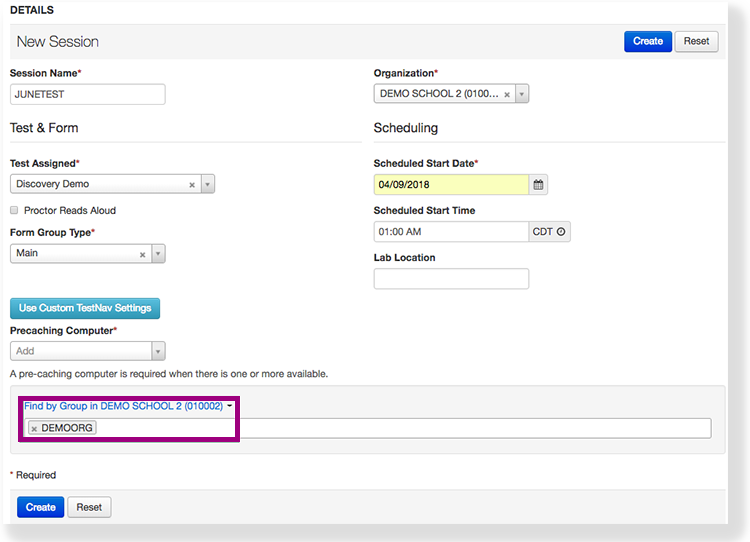Viewport: 750px width, 542px height.
Task: Click the calendar icon beside Scheduled Start Date
Action: [538, 185]
